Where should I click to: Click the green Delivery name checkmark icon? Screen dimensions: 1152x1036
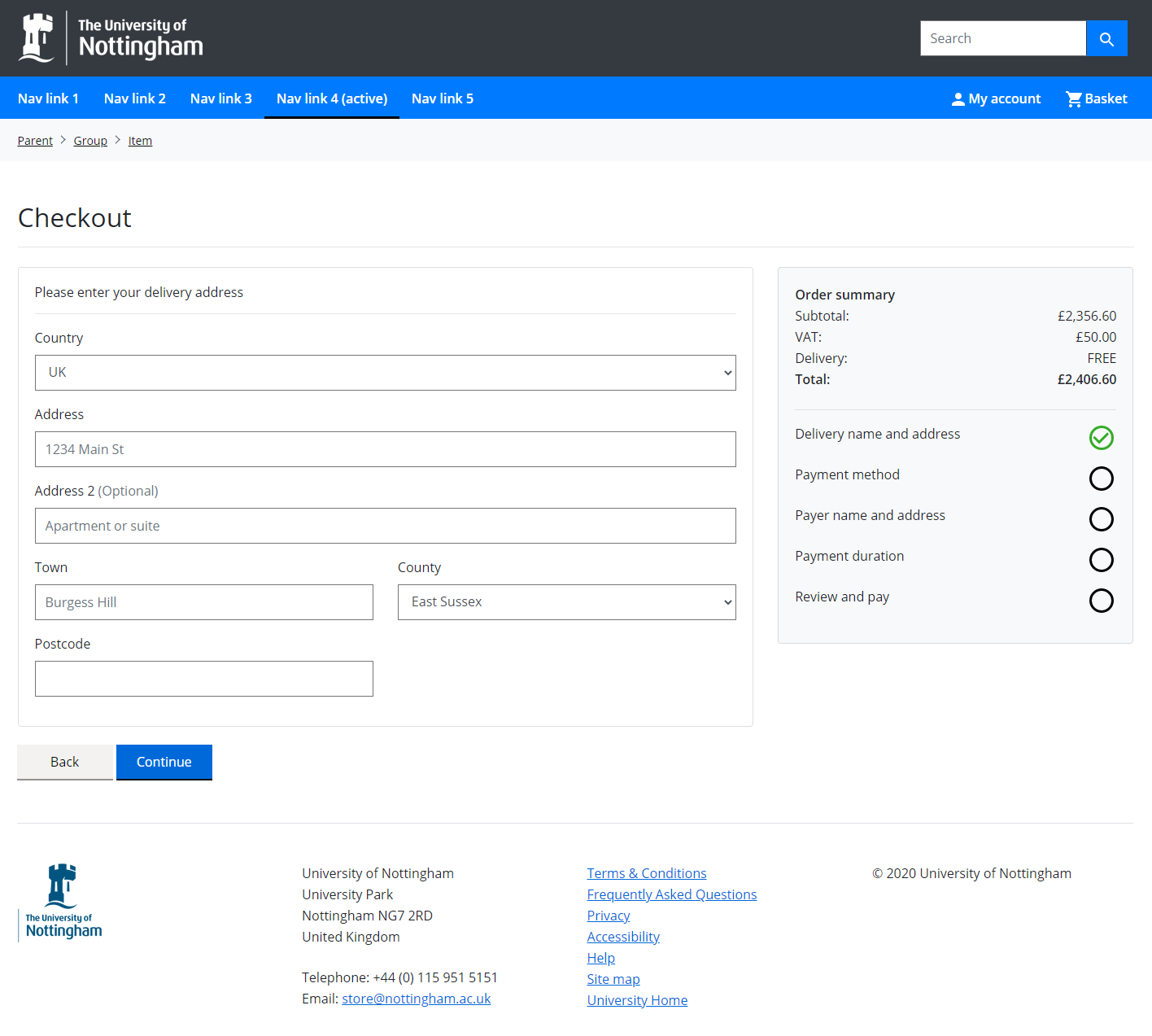coord(1101,438)
